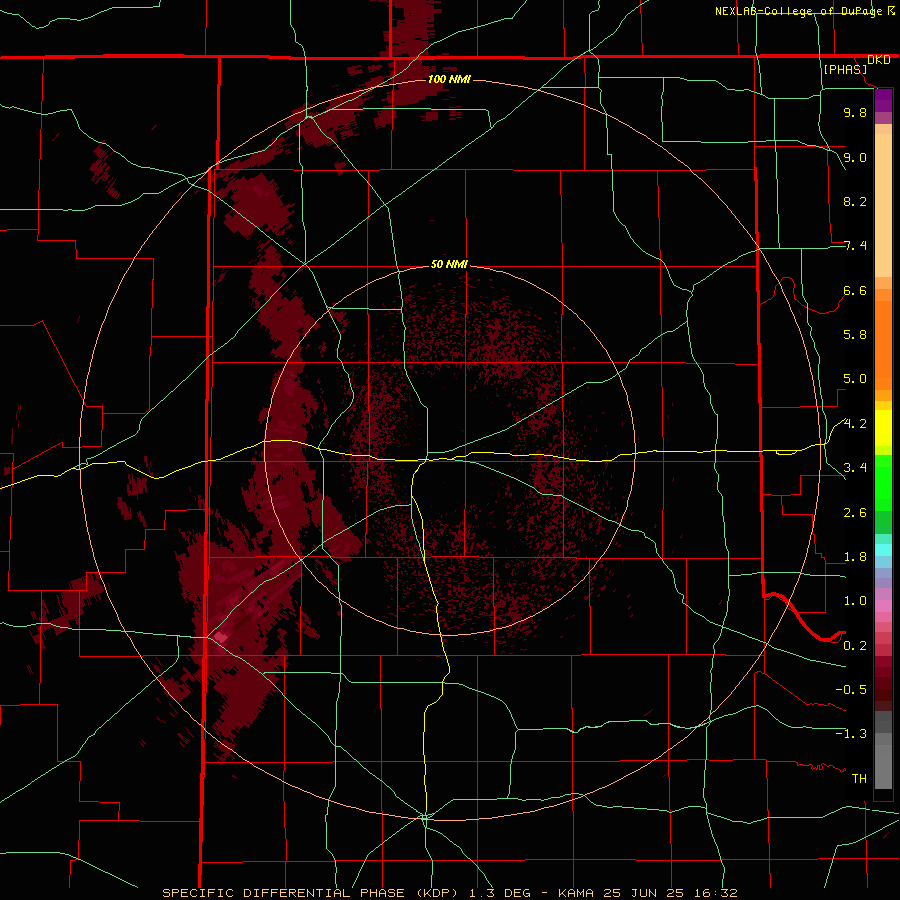The image size is (900, 900).
Task: Click the Specific Differential Phase caption text
Action: tap(449, 893)
